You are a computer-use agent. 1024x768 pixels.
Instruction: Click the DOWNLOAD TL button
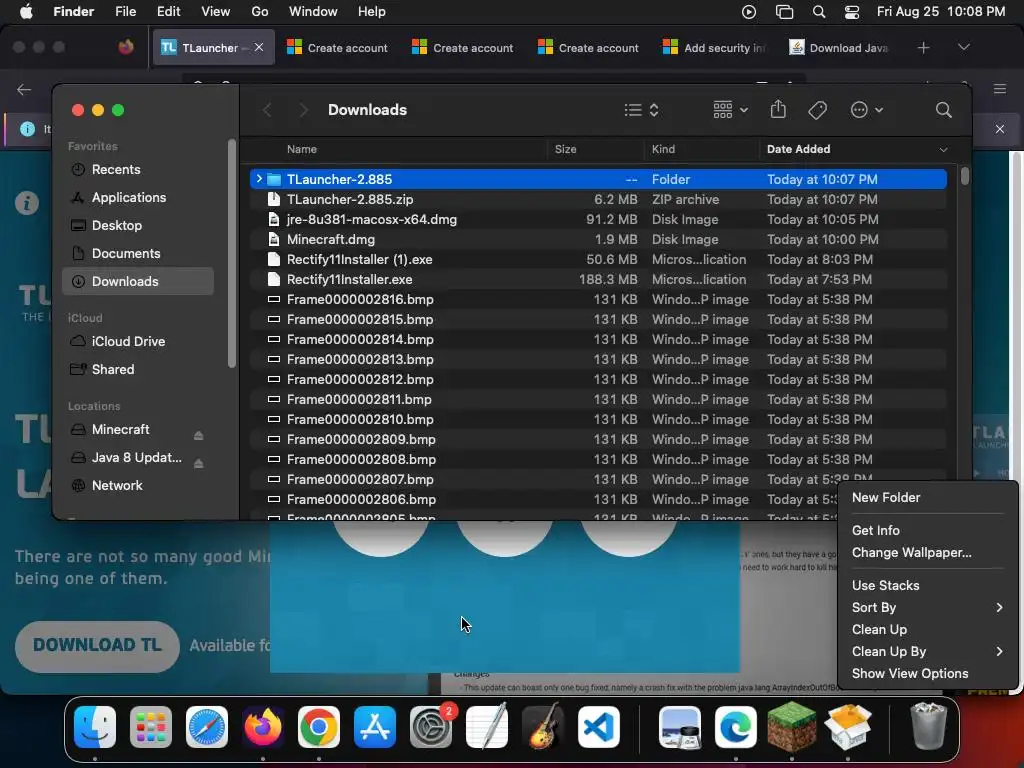pyautogui.click(x=97, y=645)
